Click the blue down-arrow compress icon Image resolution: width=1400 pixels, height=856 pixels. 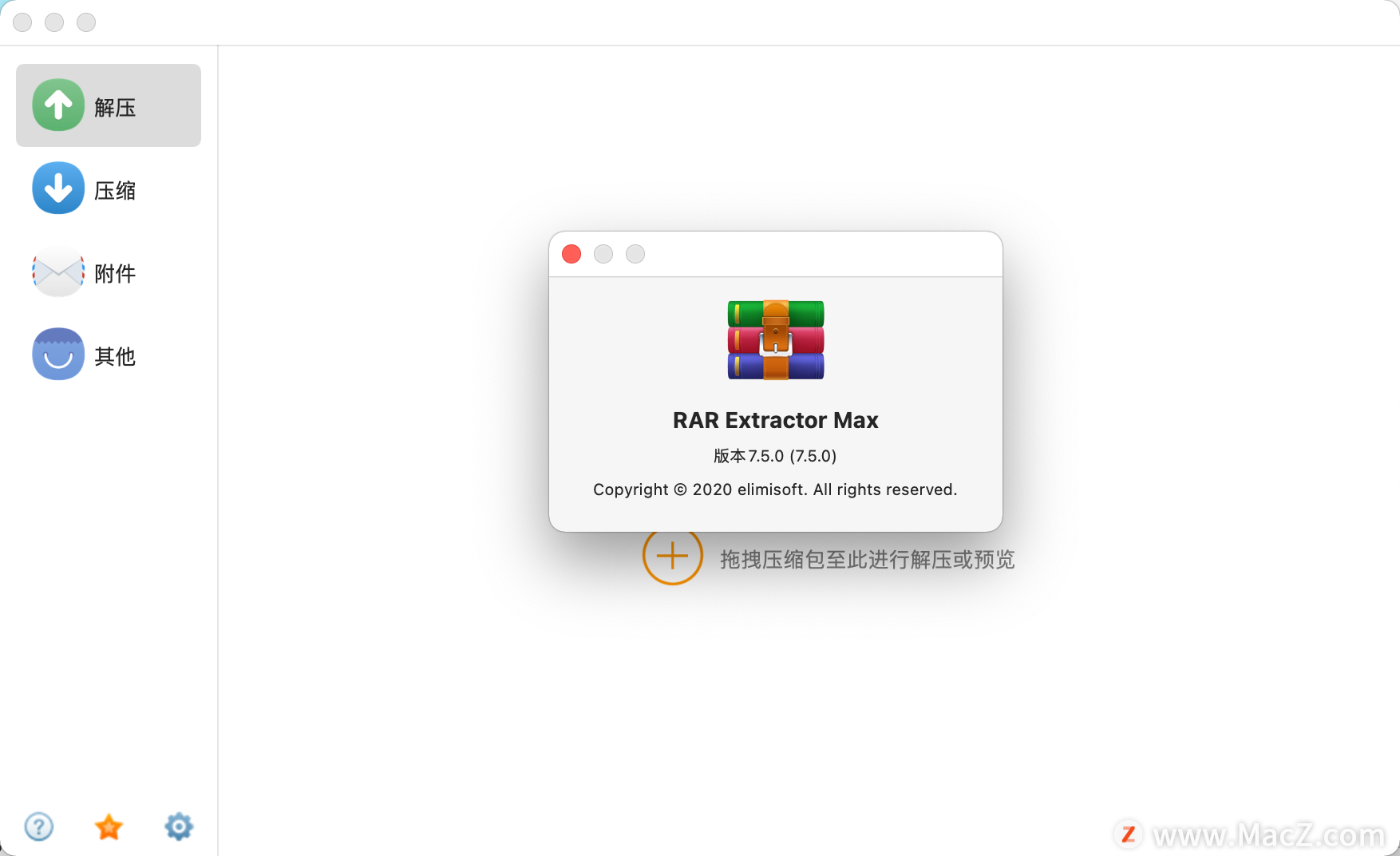[58, 188]
